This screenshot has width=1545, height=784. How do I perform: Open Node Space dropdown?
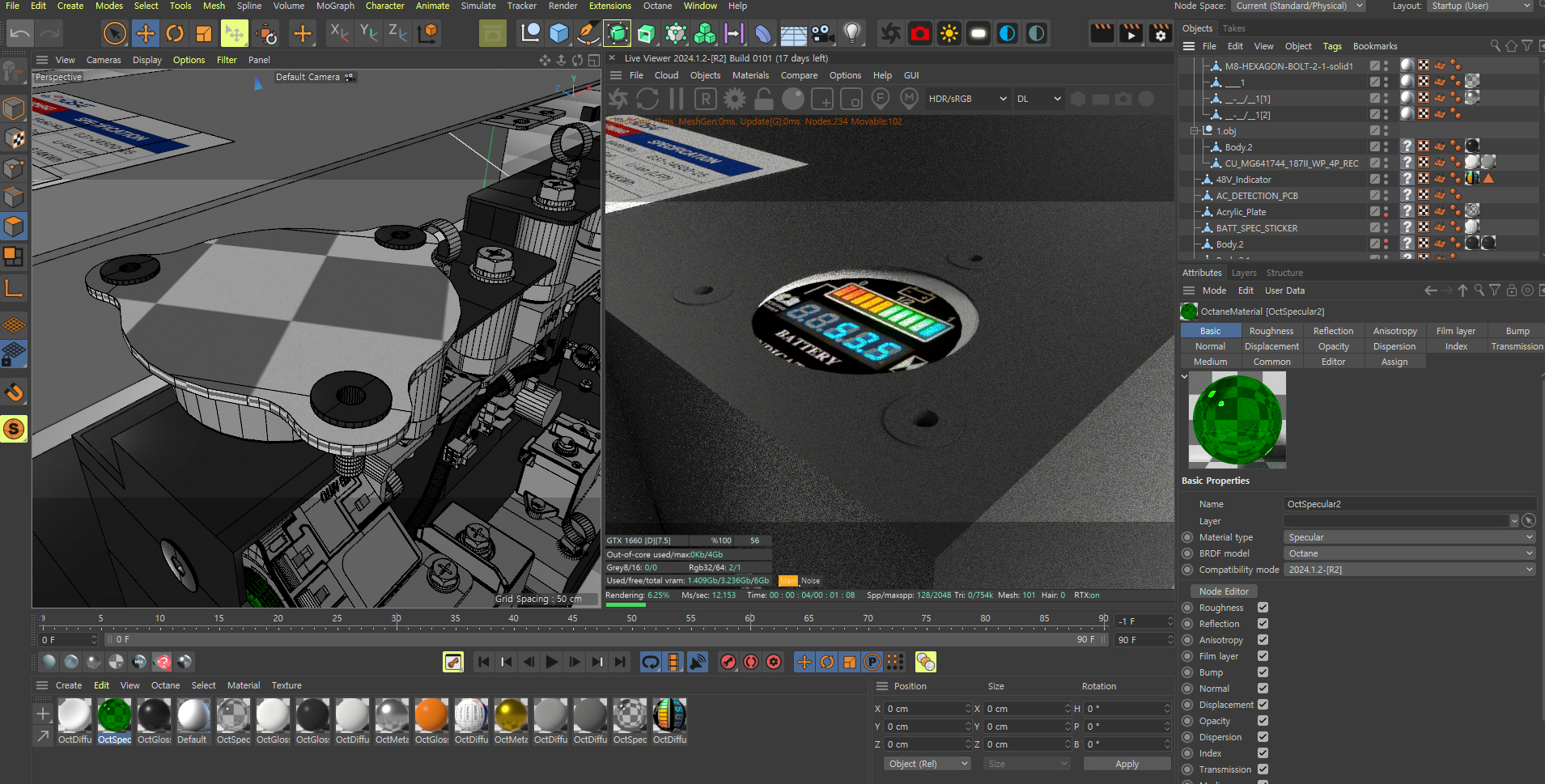pyautogui.click(x=1299, y=6)
